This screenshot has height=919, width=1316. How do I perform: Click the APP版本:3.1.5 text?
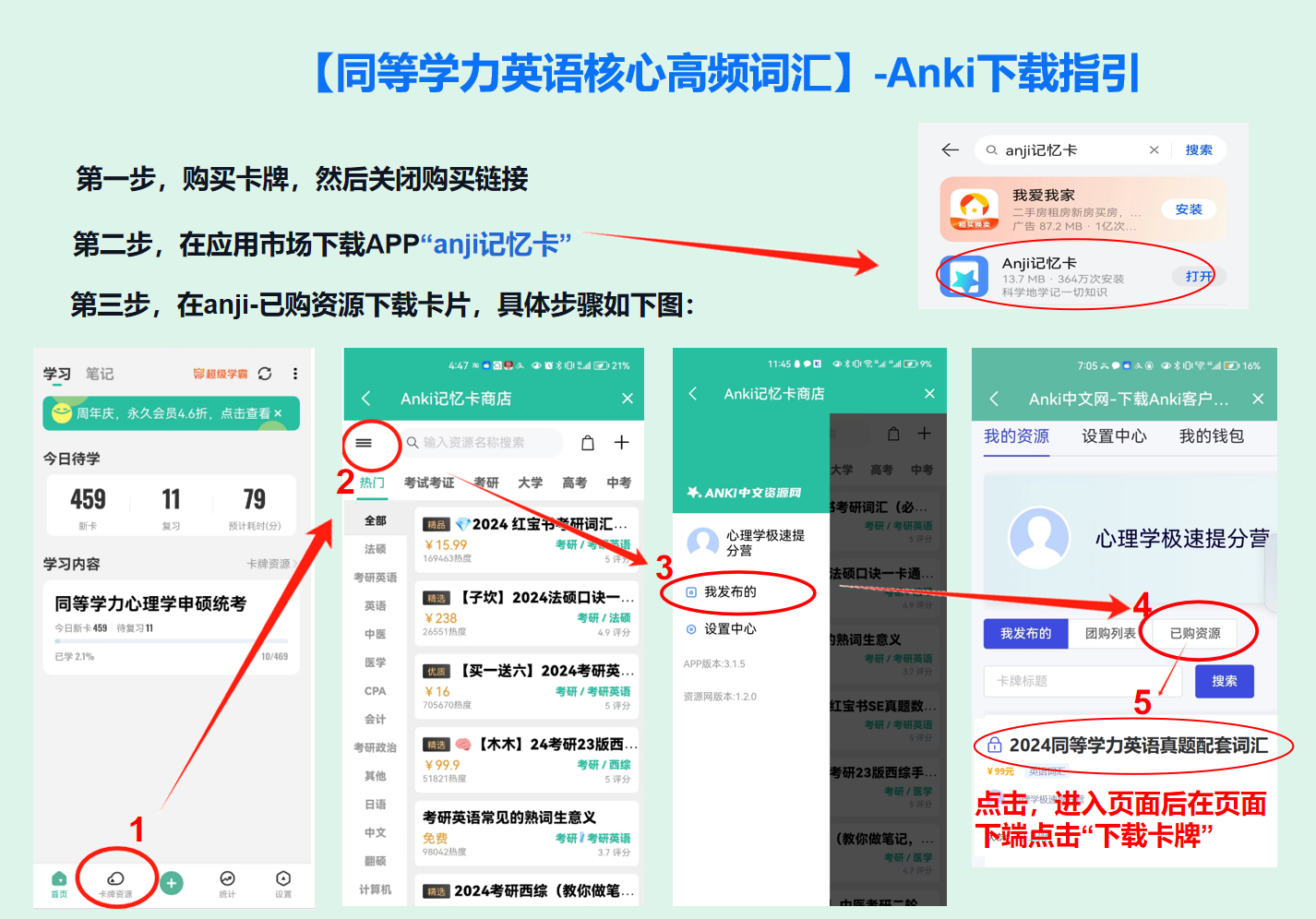point(714,663)
